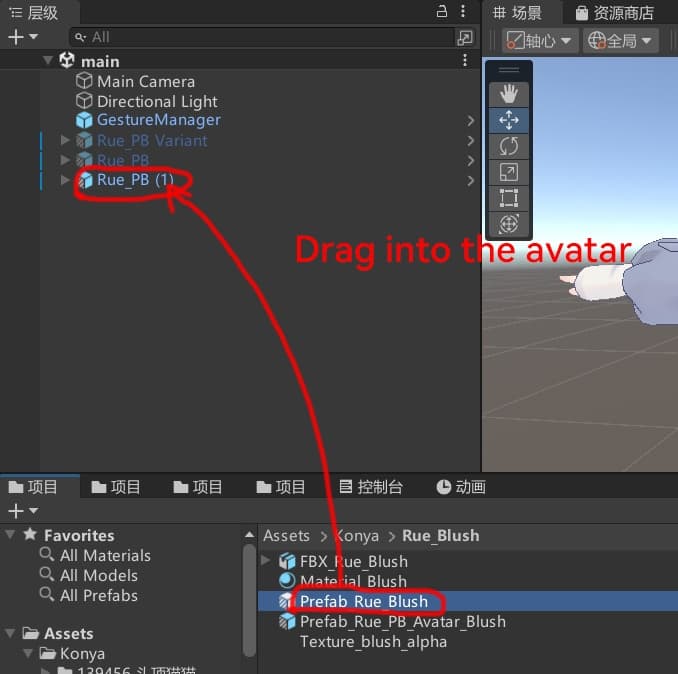
Task: Expand the Rue_PB (1) object
Action: tap(66, 180)
